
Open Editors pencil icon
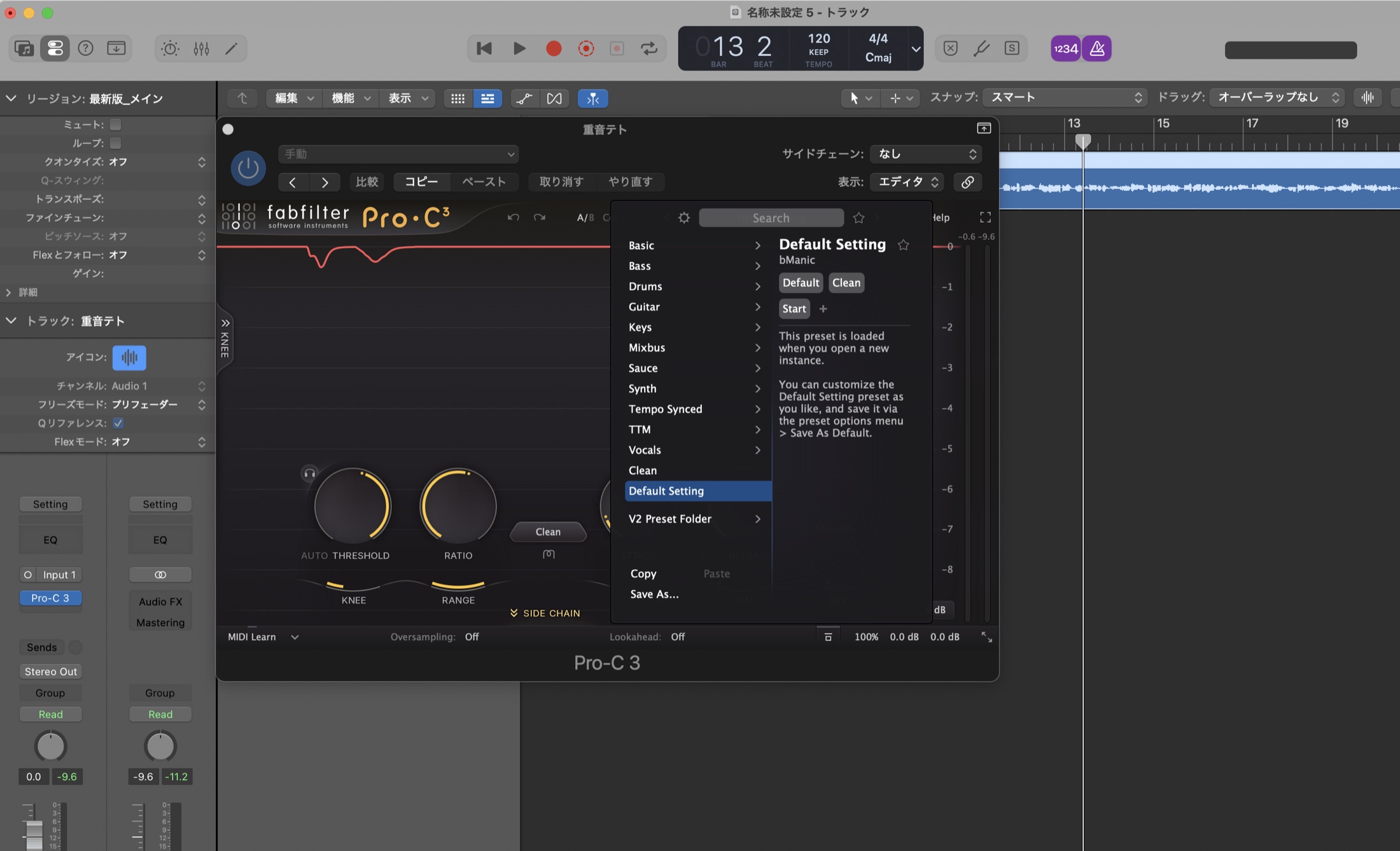(232, 48)
